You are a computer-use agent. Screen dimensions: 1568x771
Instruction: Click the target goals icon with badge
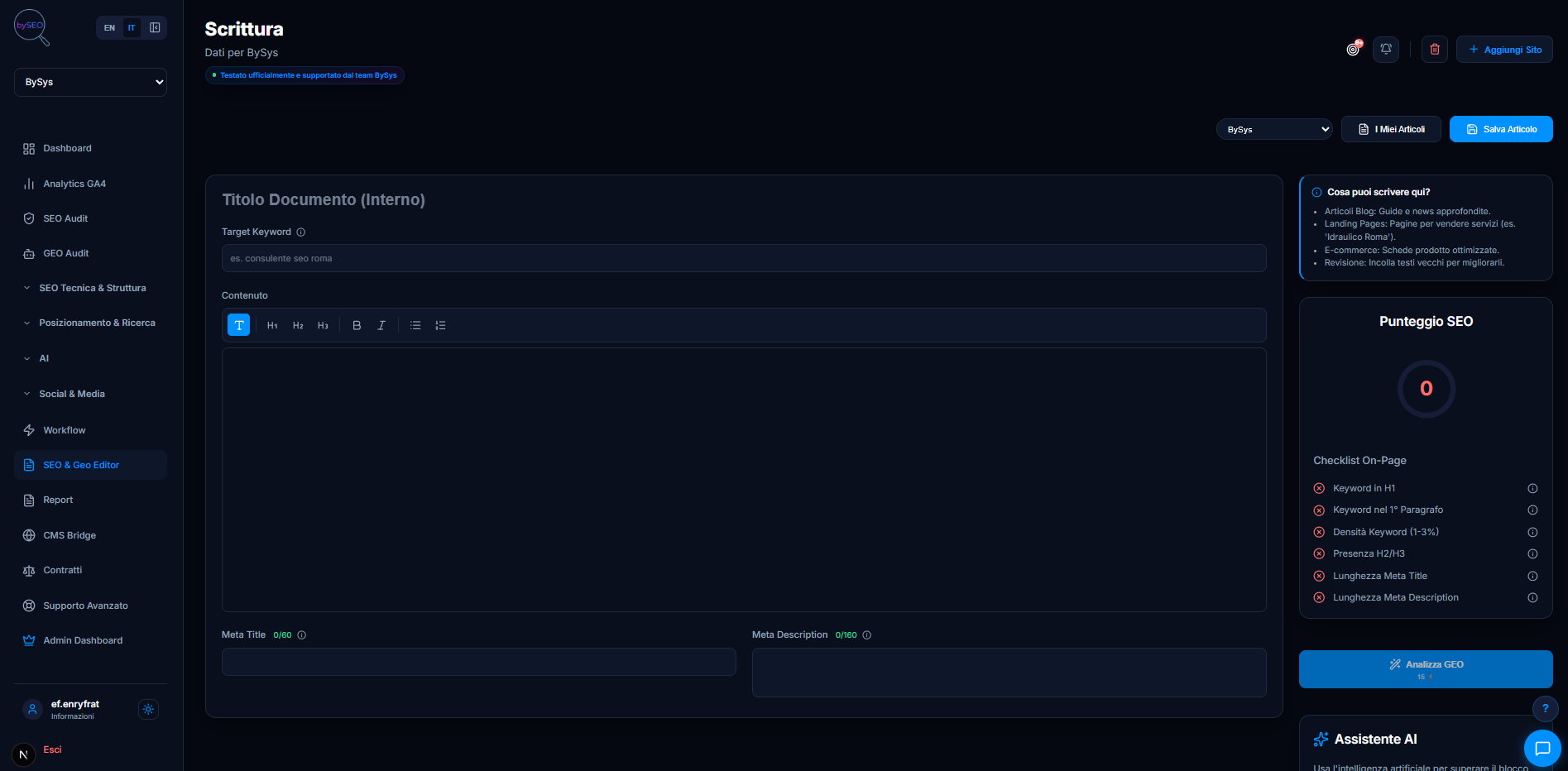point(1353,49)
